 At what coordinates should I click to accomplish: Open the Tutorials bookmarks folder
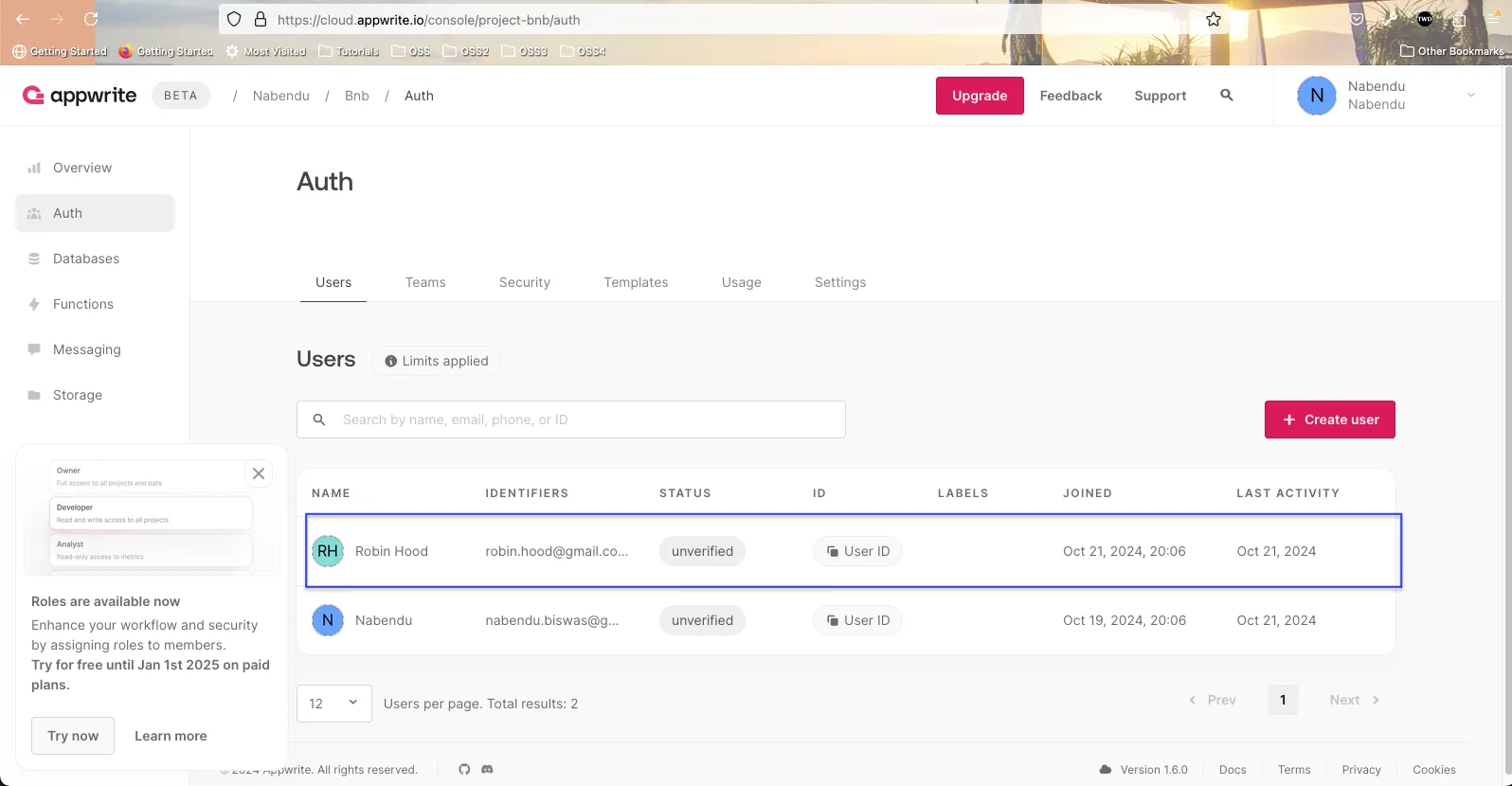(x=349, y=51)
